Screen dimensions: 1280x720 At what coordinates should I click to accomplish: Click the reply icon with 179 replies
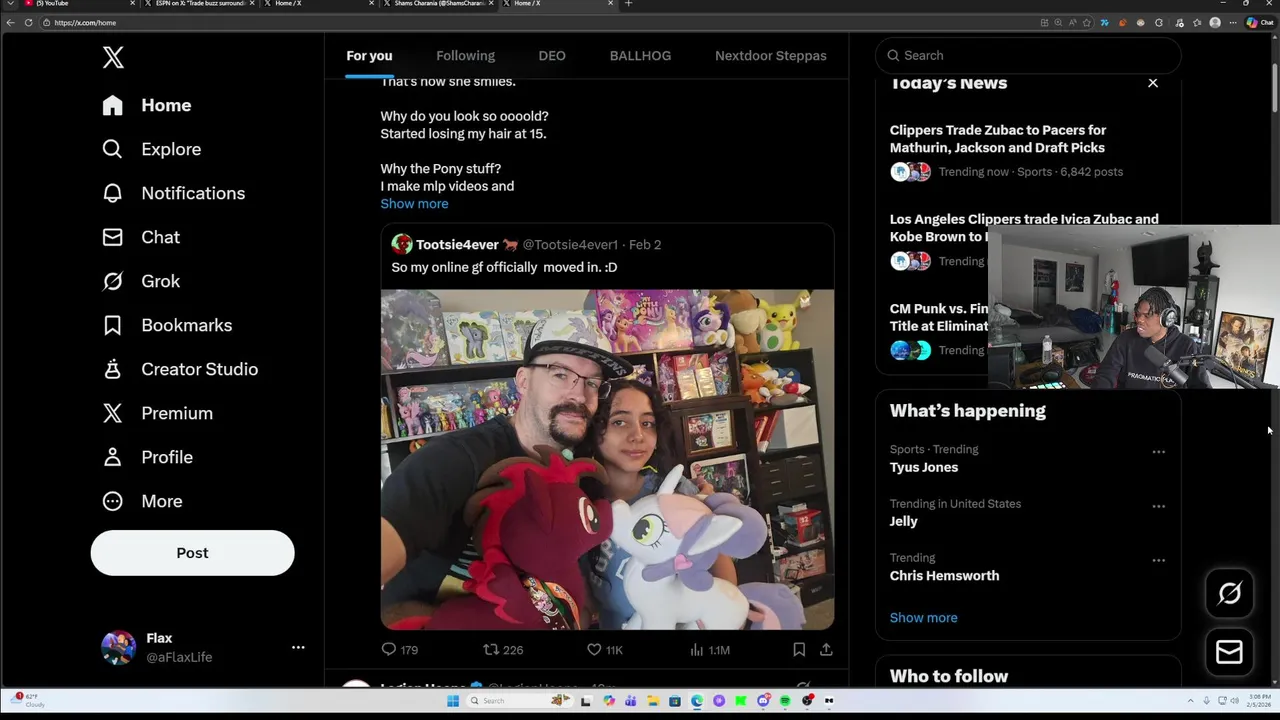[x=389, y=649]
